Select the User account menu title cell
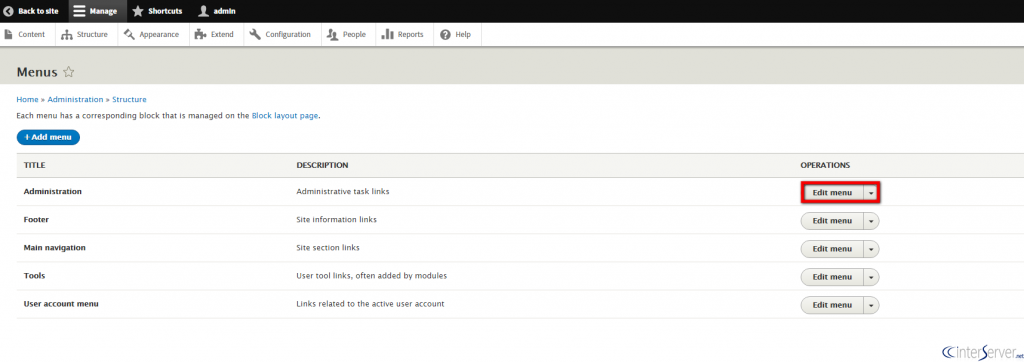 (61, 304)
